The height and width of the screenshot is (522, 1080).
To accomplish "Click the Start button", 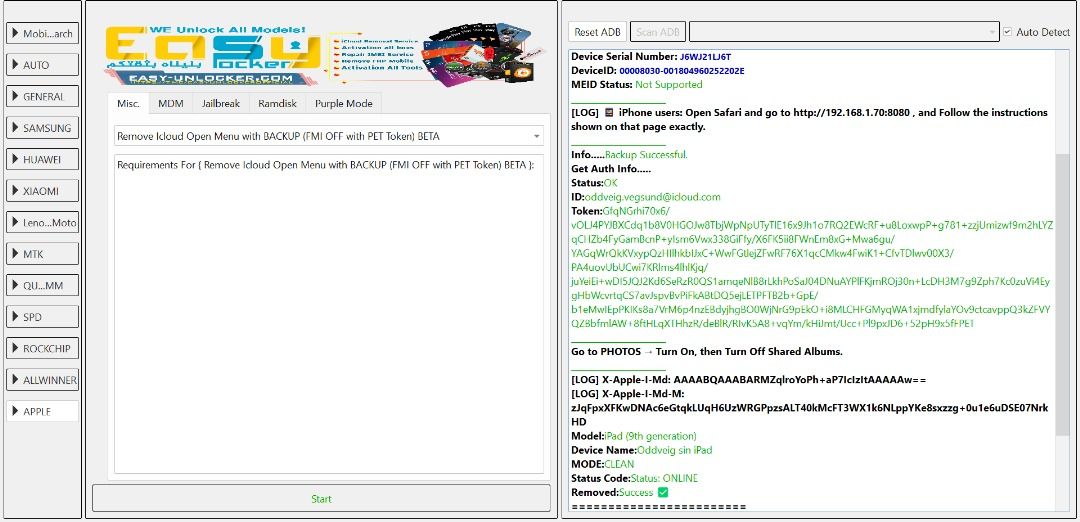I will [321, 499].
